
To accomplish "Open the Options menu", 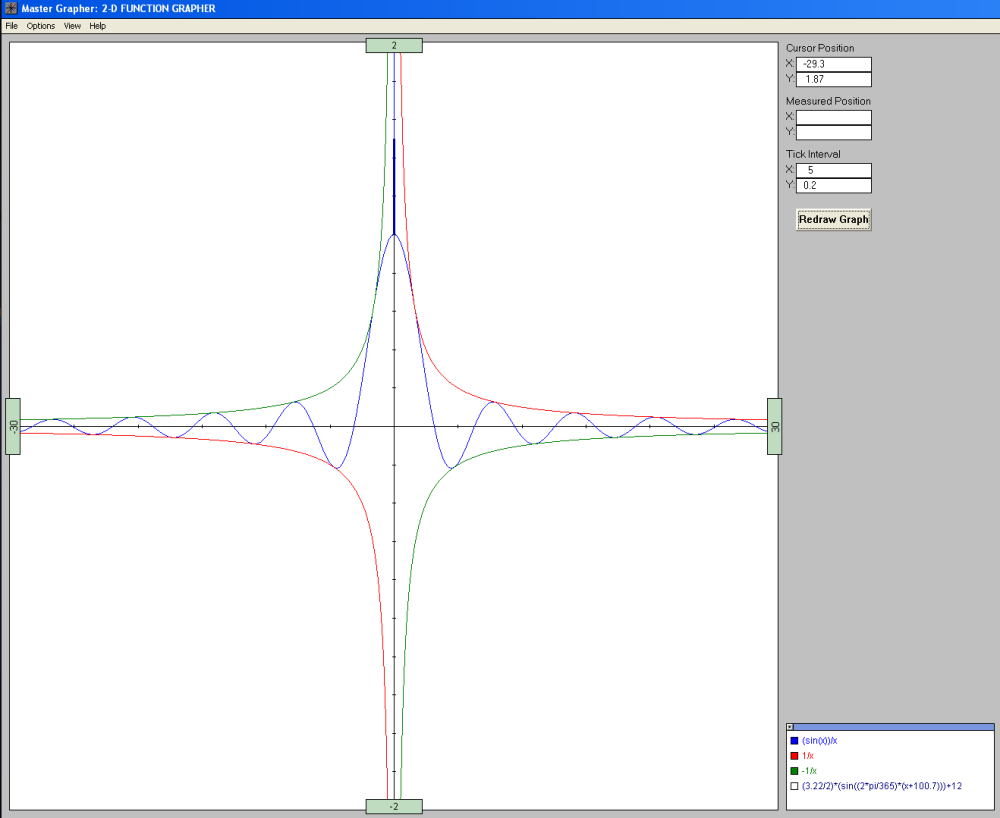I will pyautogui.click(x=41, y=26).
